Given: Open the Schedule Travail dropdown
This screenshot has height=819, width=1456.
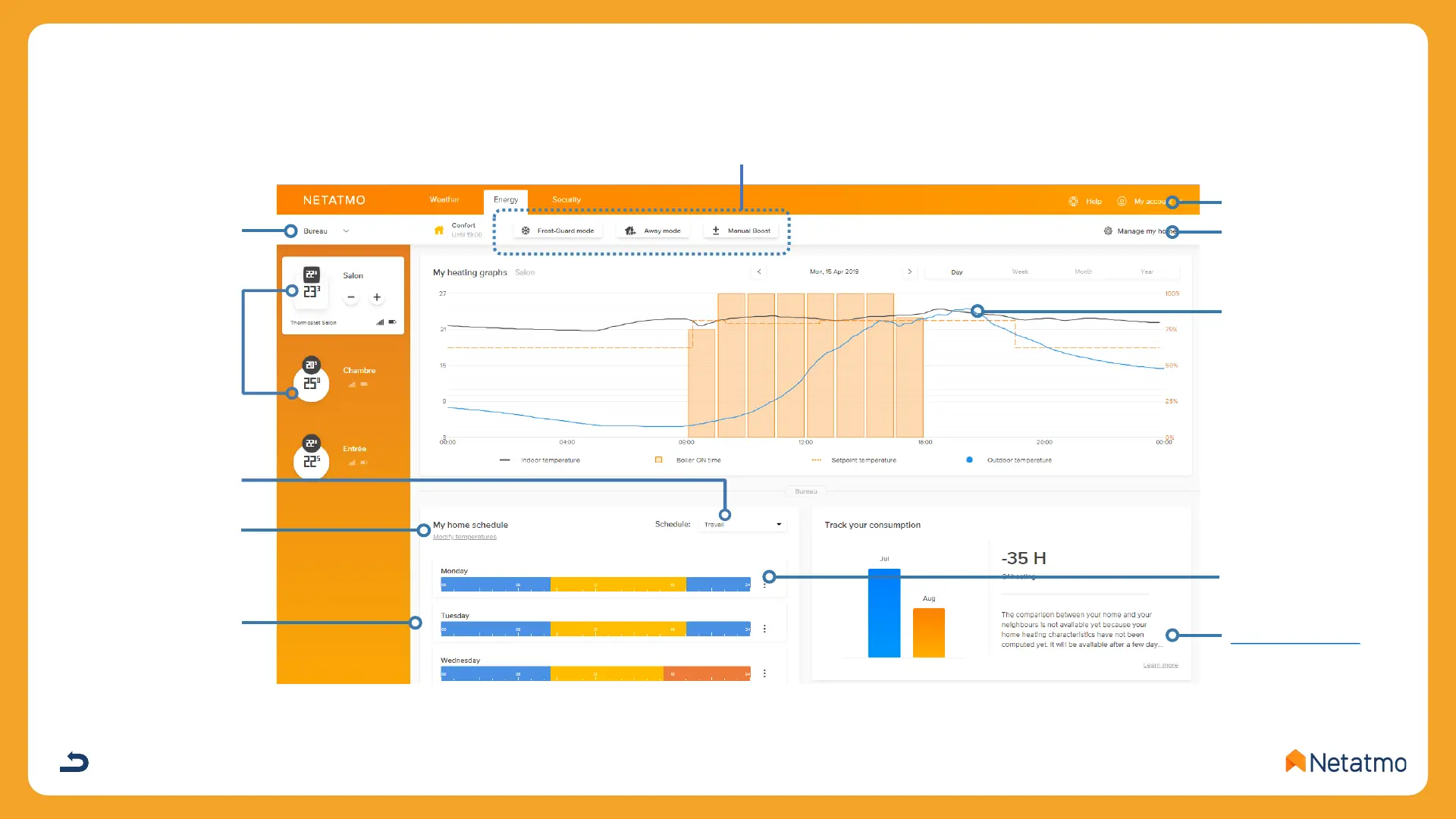Looking at the screenshot, I should (741, 524).
